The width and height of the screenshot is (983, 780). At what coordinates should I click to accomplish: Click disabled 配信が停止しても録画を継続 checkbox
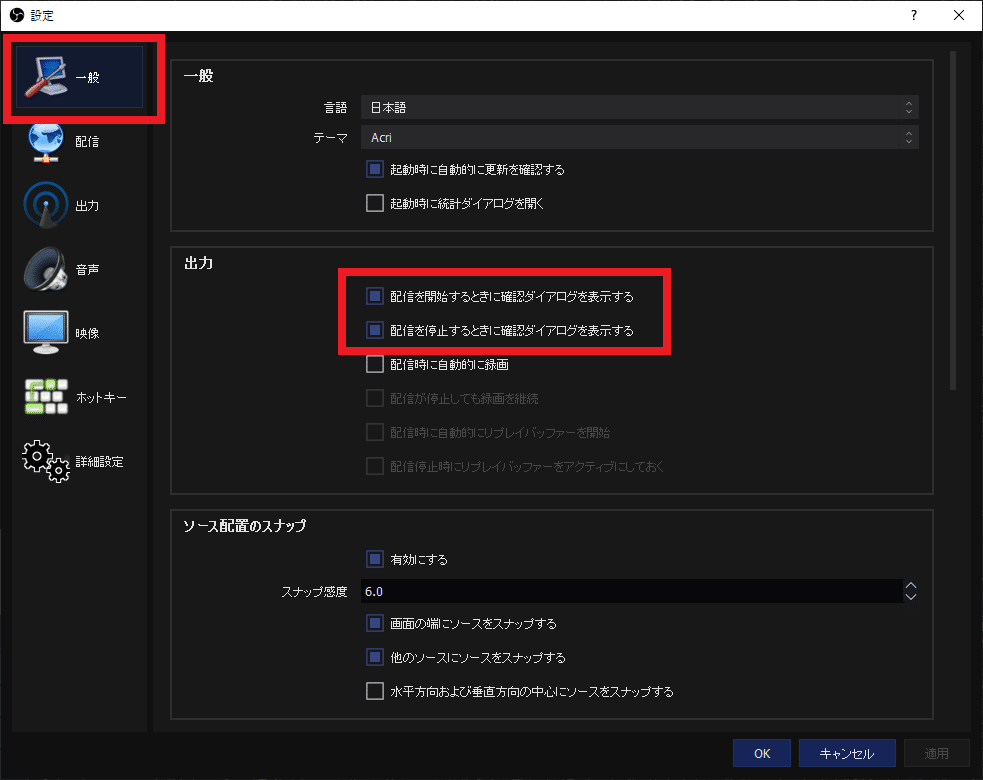pos(375,398)
